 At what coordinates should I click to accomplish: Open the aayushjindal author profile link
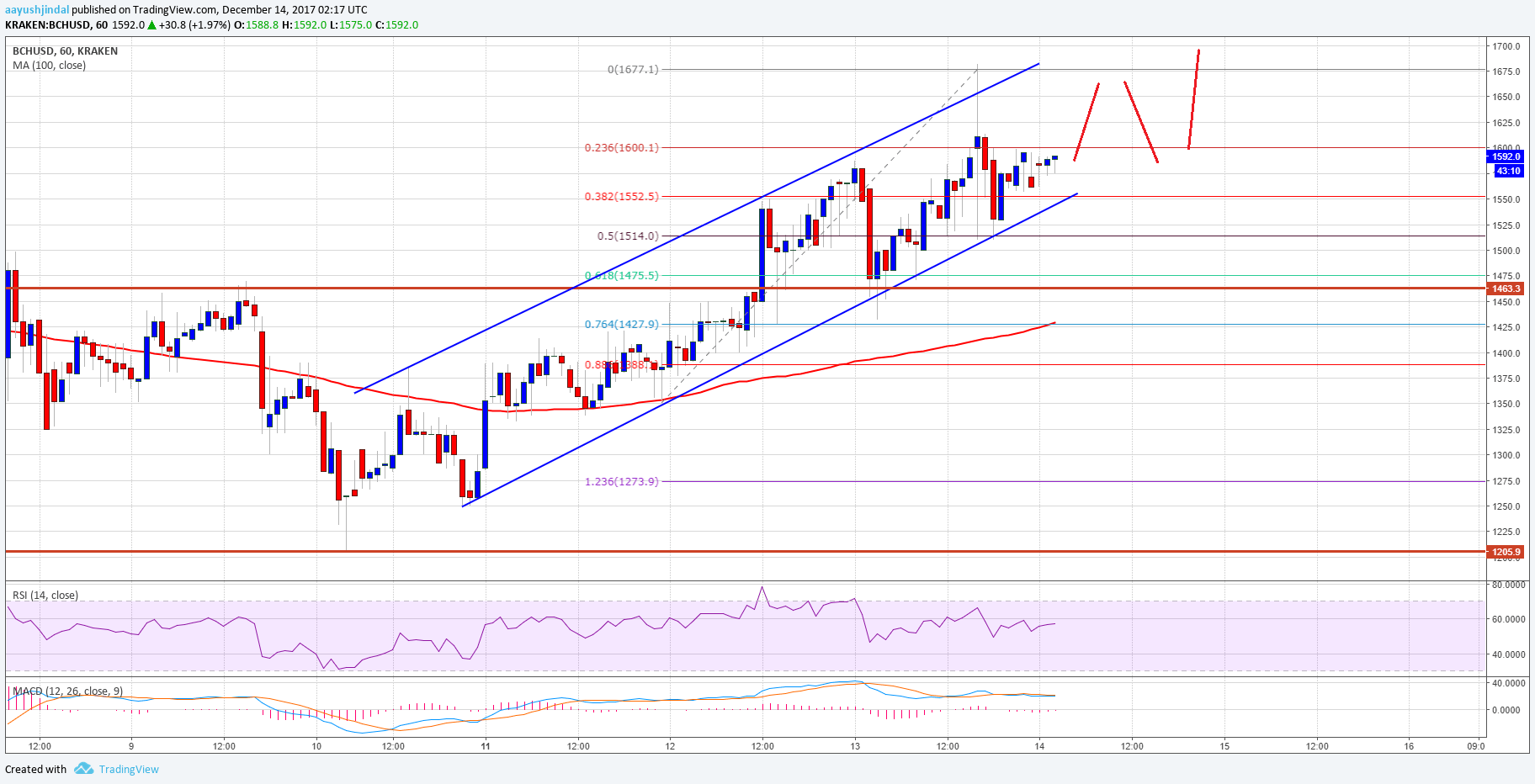[x=37, y=10]
